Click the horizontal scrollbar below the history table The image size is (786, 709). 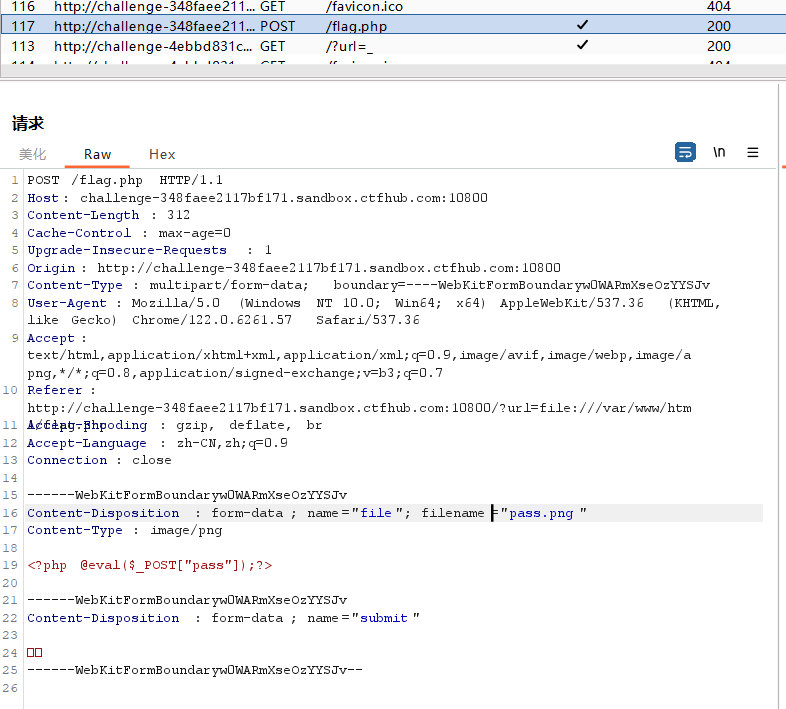[393, 71]
